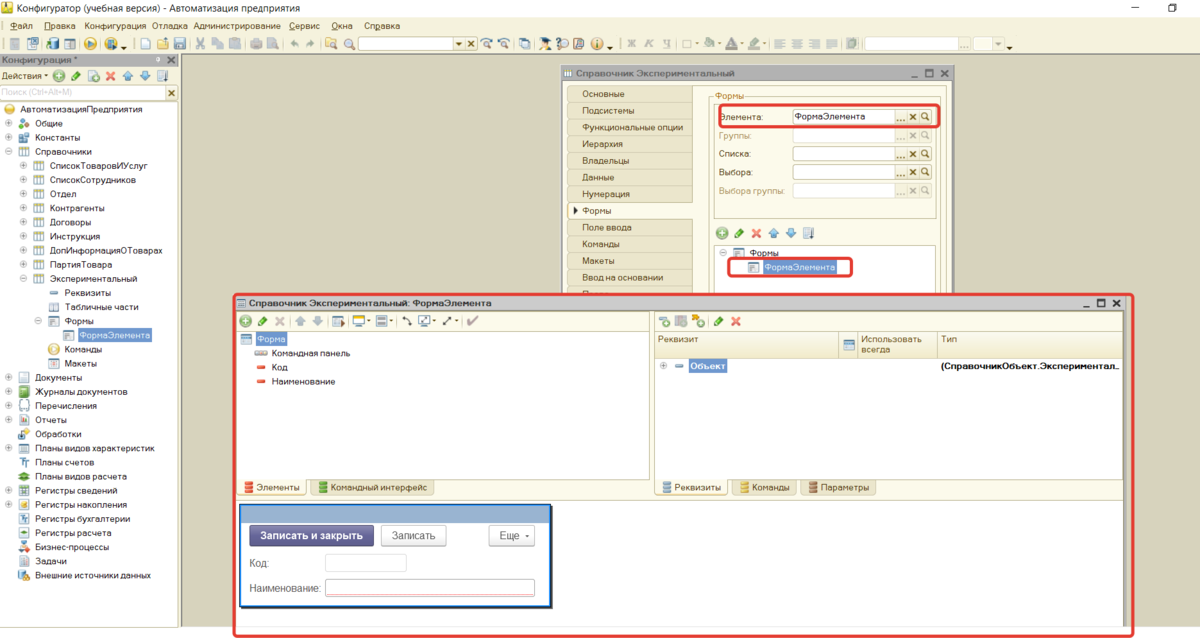
Task: Click Add attribute icon in Реквизиты toolbar
Action: pos(664,321)
